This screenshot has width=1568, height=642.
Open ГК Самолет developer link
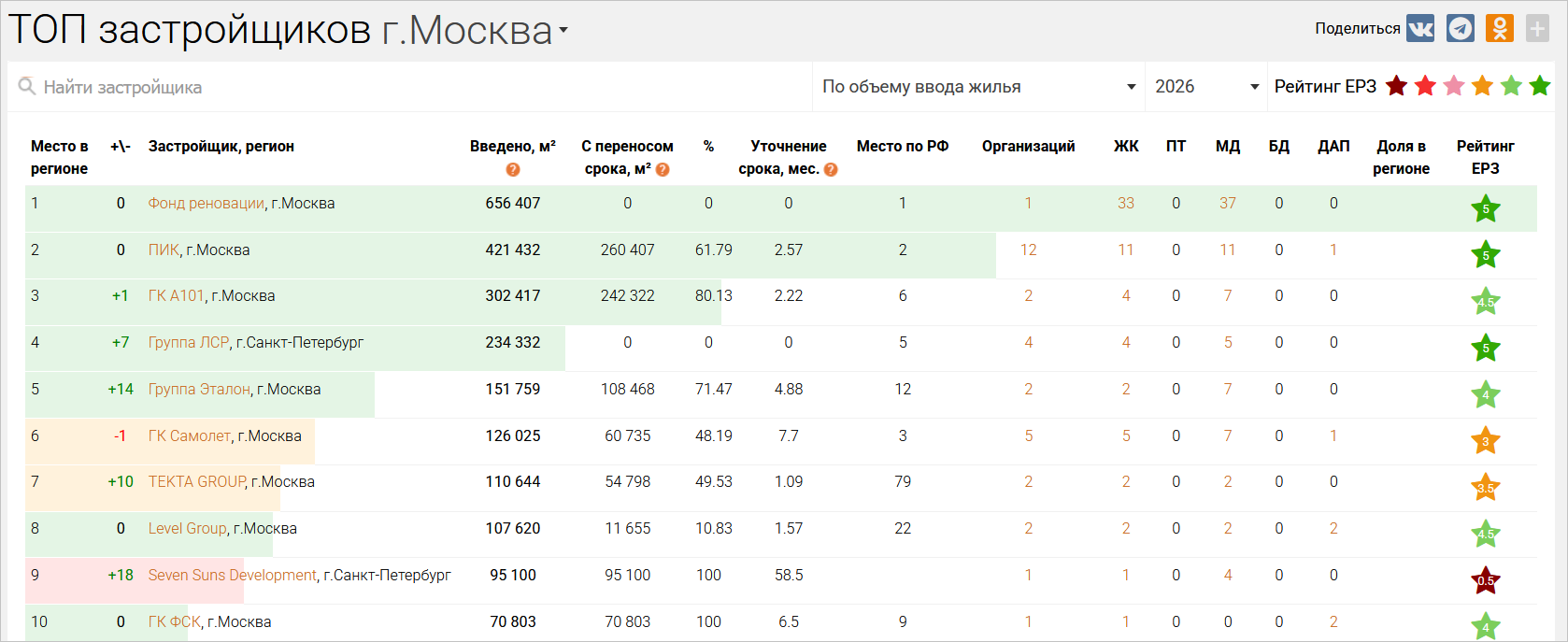pyautogui.click(x=189, y=435)
